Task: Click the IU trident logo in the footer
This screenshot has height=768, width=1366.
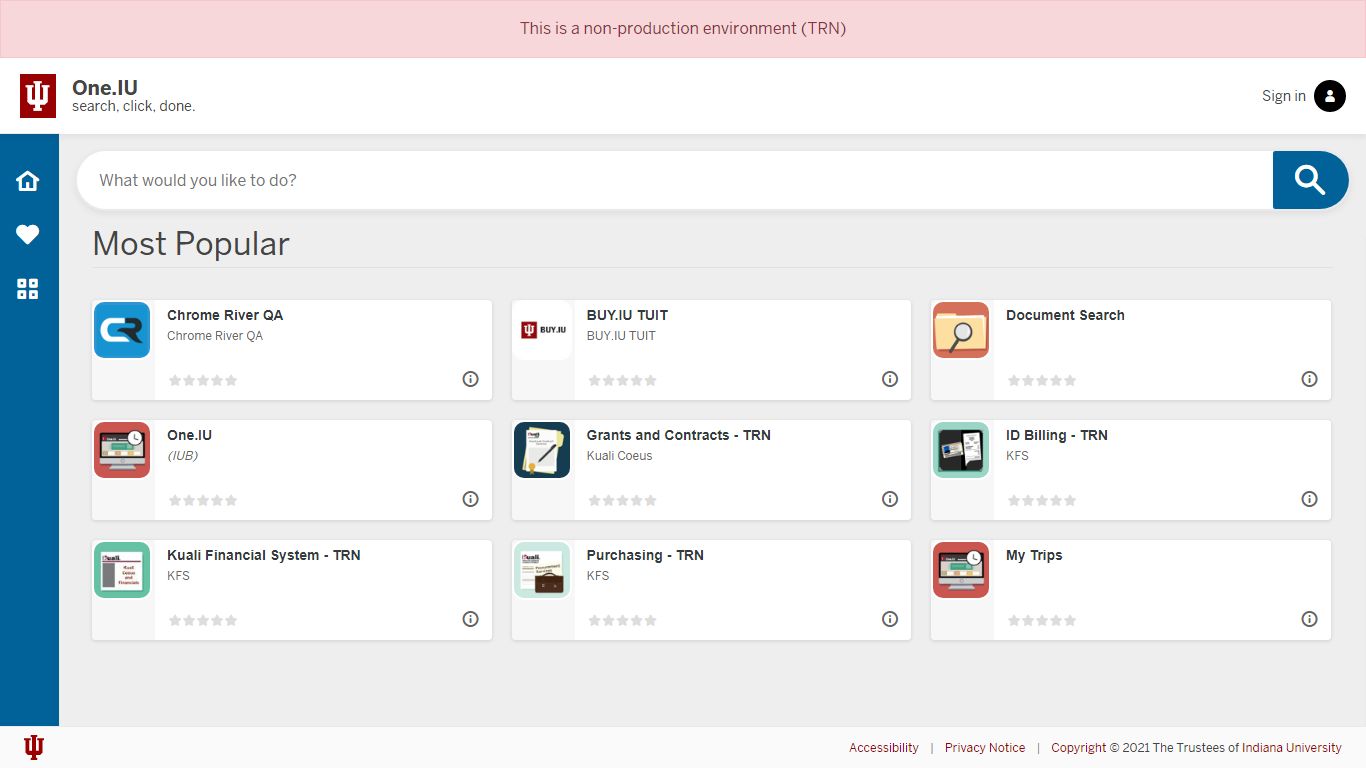Action: [34, 747]
